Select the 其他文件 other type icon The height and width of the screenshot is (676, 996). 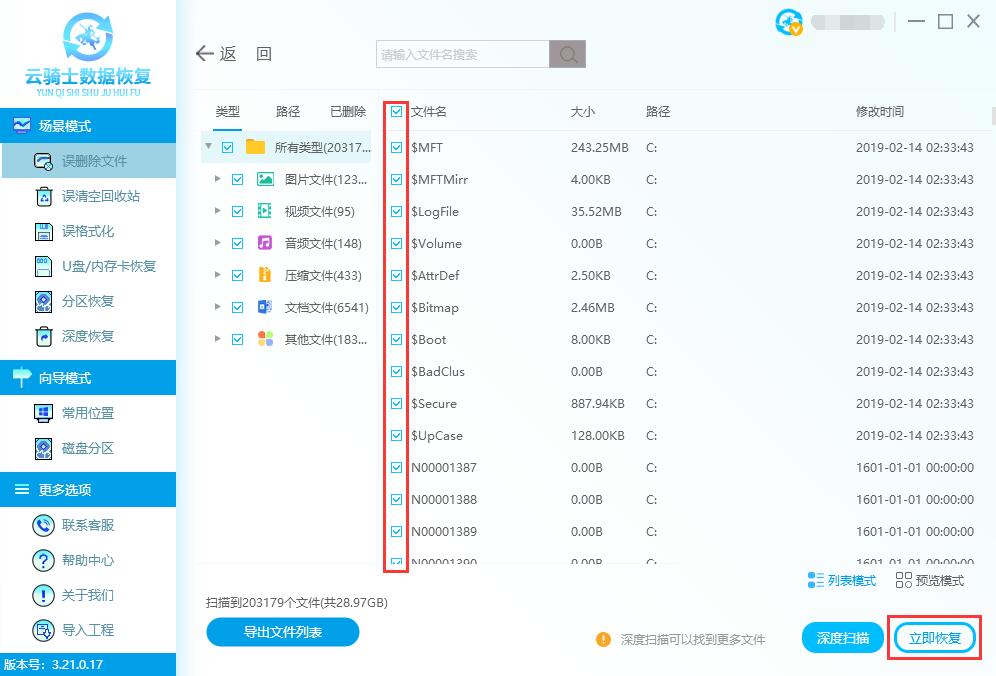click(265, 339)
